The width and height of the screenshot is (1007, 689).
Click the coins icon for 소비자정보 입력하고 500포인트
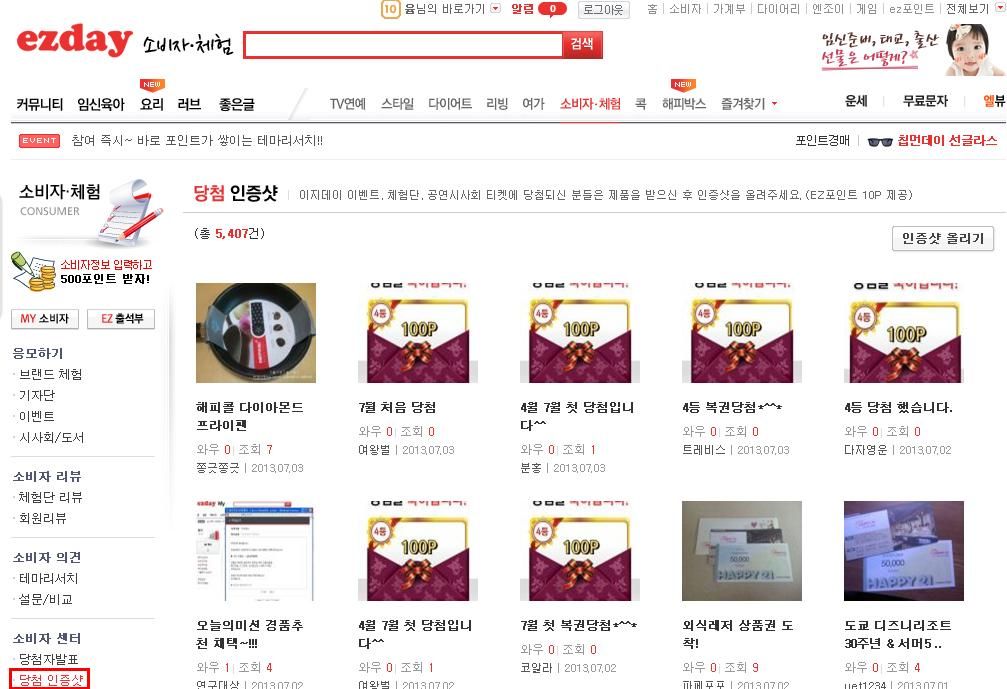coord(33,272)
